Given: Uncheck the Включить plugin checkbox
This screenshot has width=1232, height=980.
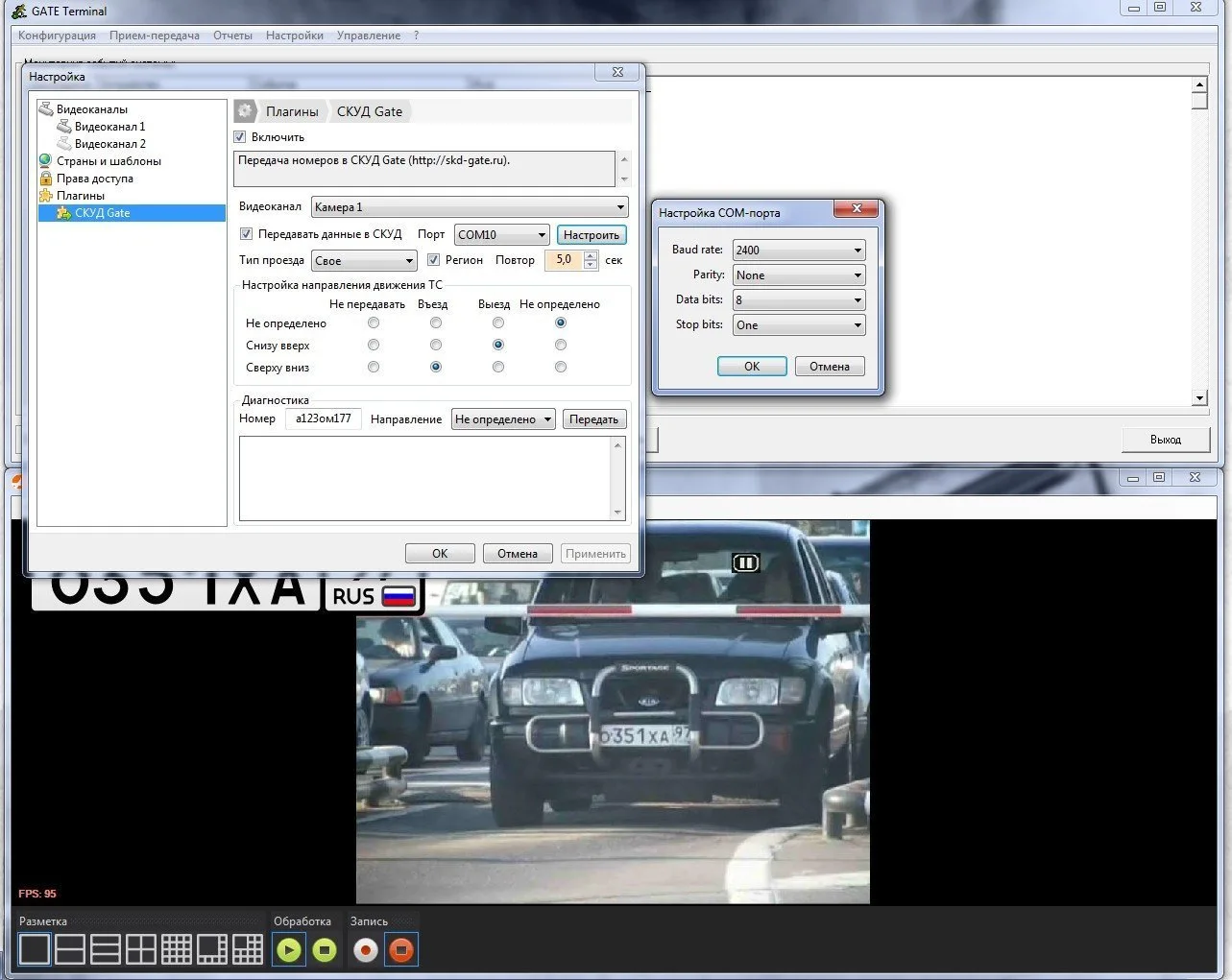Looking at the screenshot, I should click(x=240, y=137).
